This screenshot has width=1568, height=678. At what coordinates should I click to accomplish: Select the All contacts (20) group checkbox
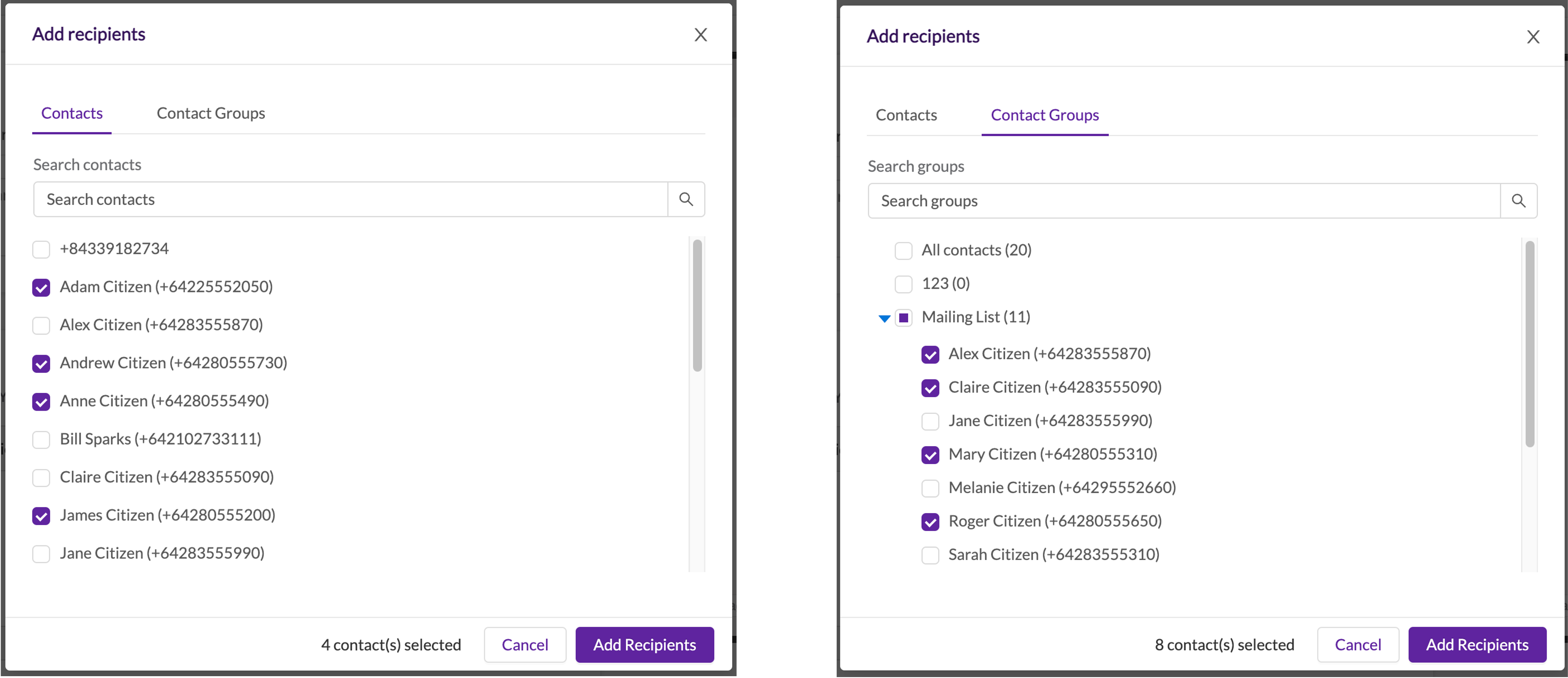coord(903,251)
